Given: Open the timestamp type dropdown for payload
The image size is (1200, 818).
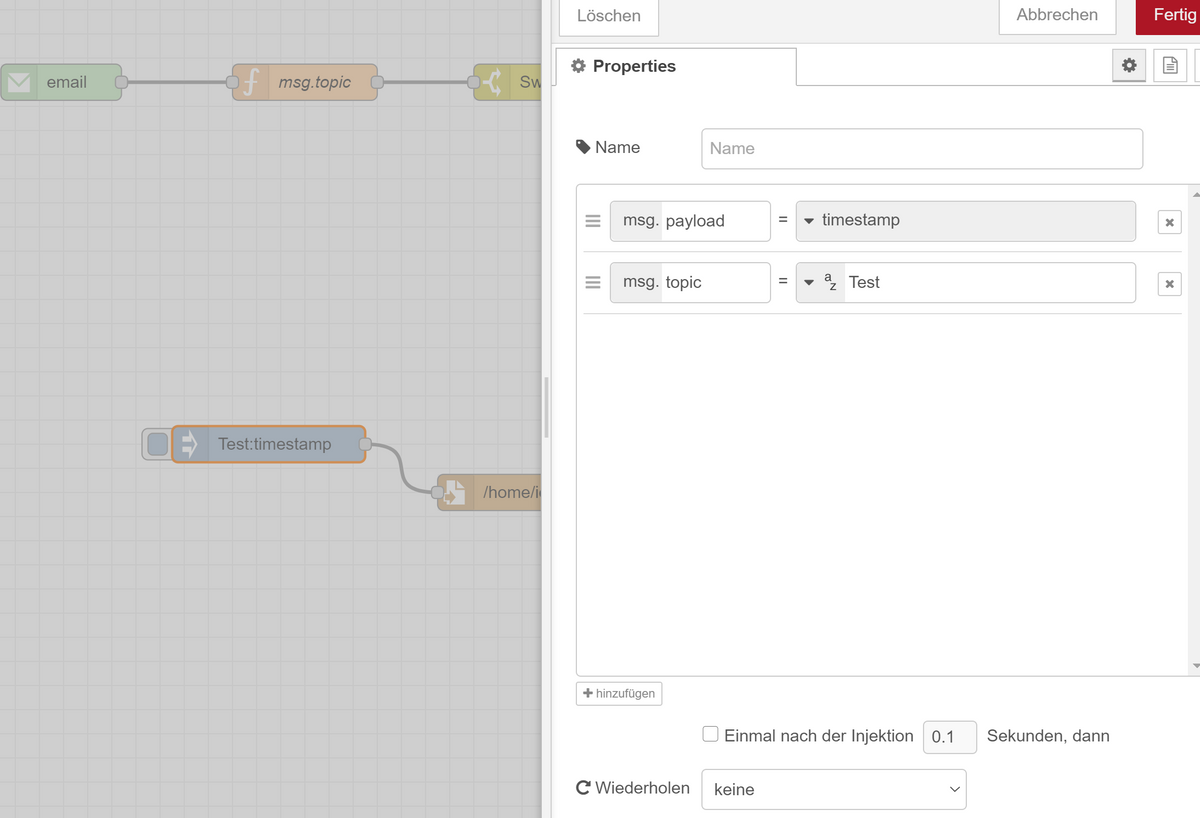Looking at the screenshot, I should 809,221.
